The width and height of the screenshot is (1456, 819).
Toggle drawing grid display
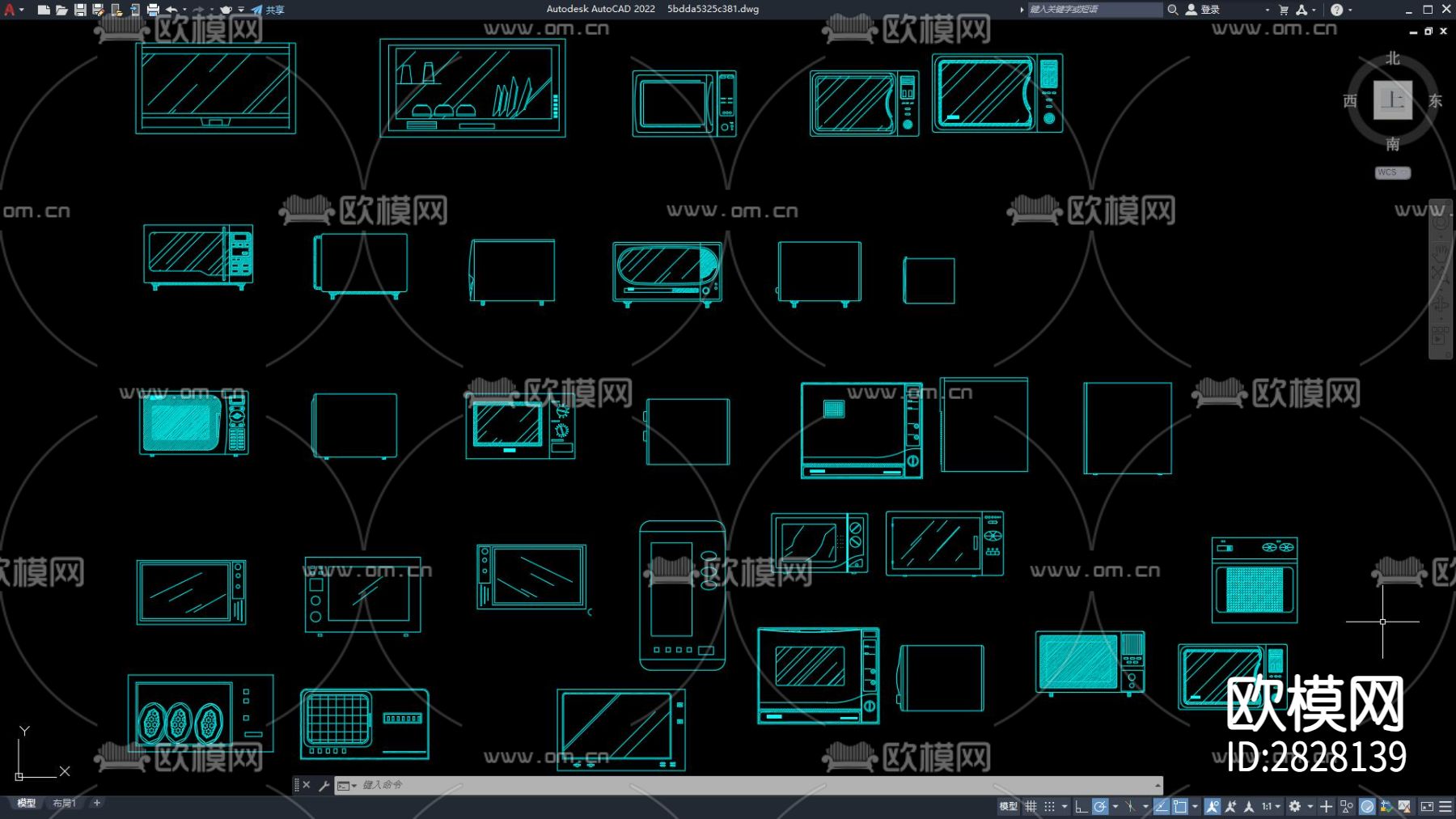point(1031,807)
